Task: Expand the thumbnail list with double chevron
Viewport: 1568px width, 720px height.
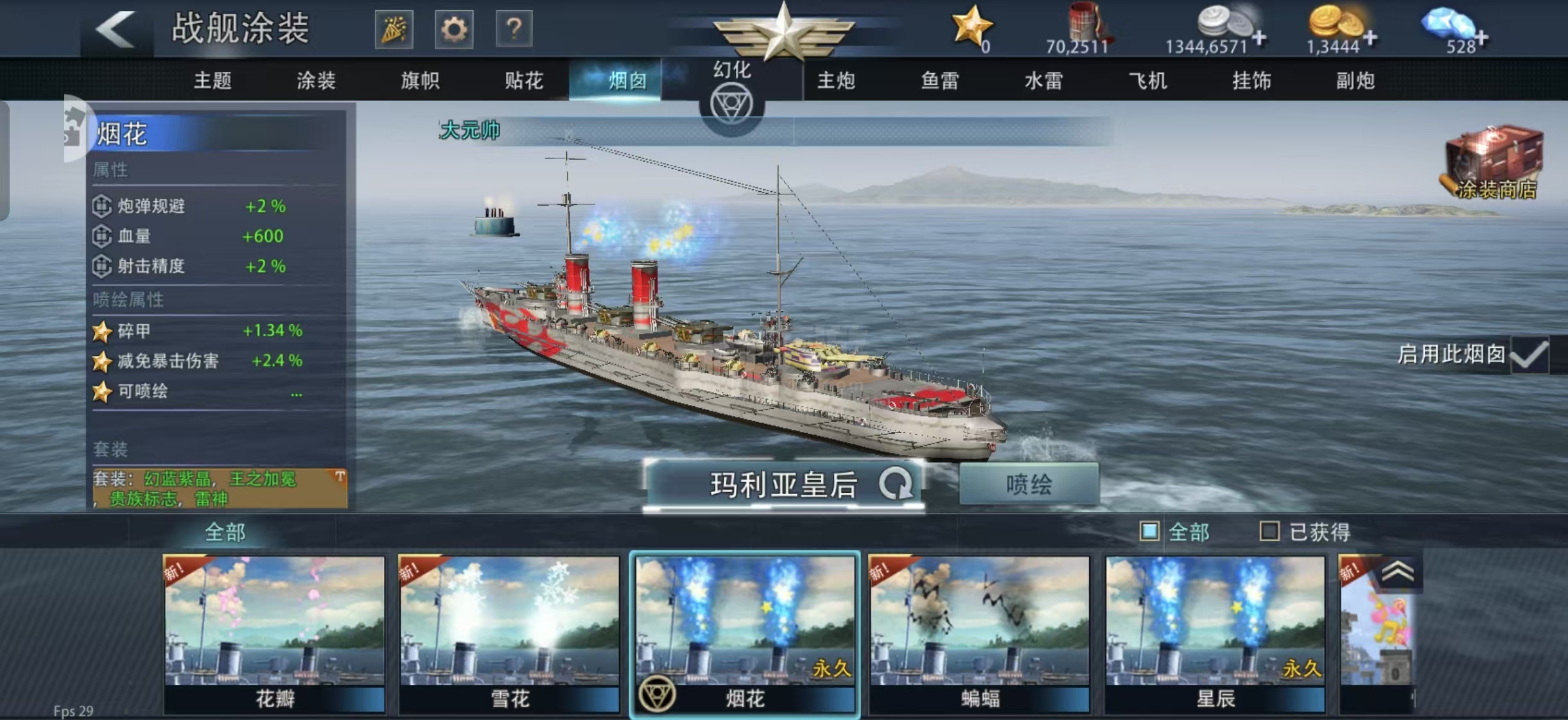Action: (1397, 571)
